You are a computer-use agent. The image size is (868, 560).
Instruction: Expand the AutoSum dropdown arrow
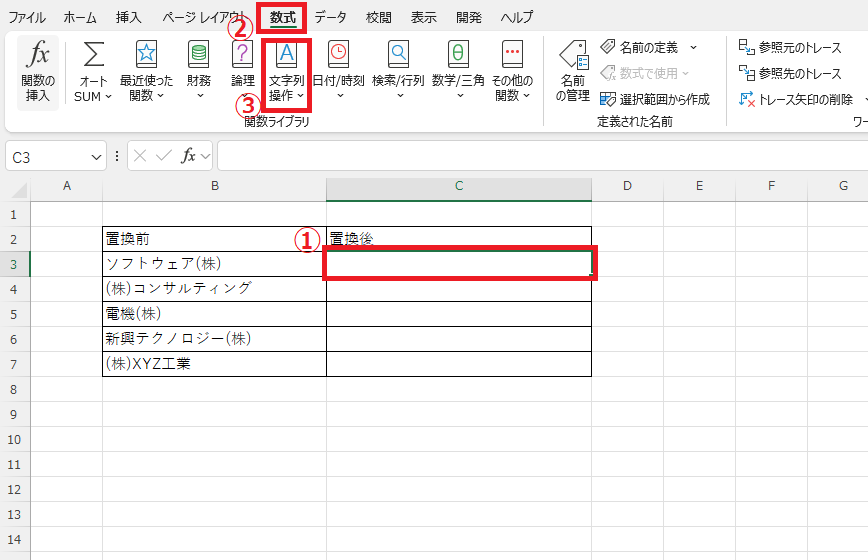click(108, 96)
